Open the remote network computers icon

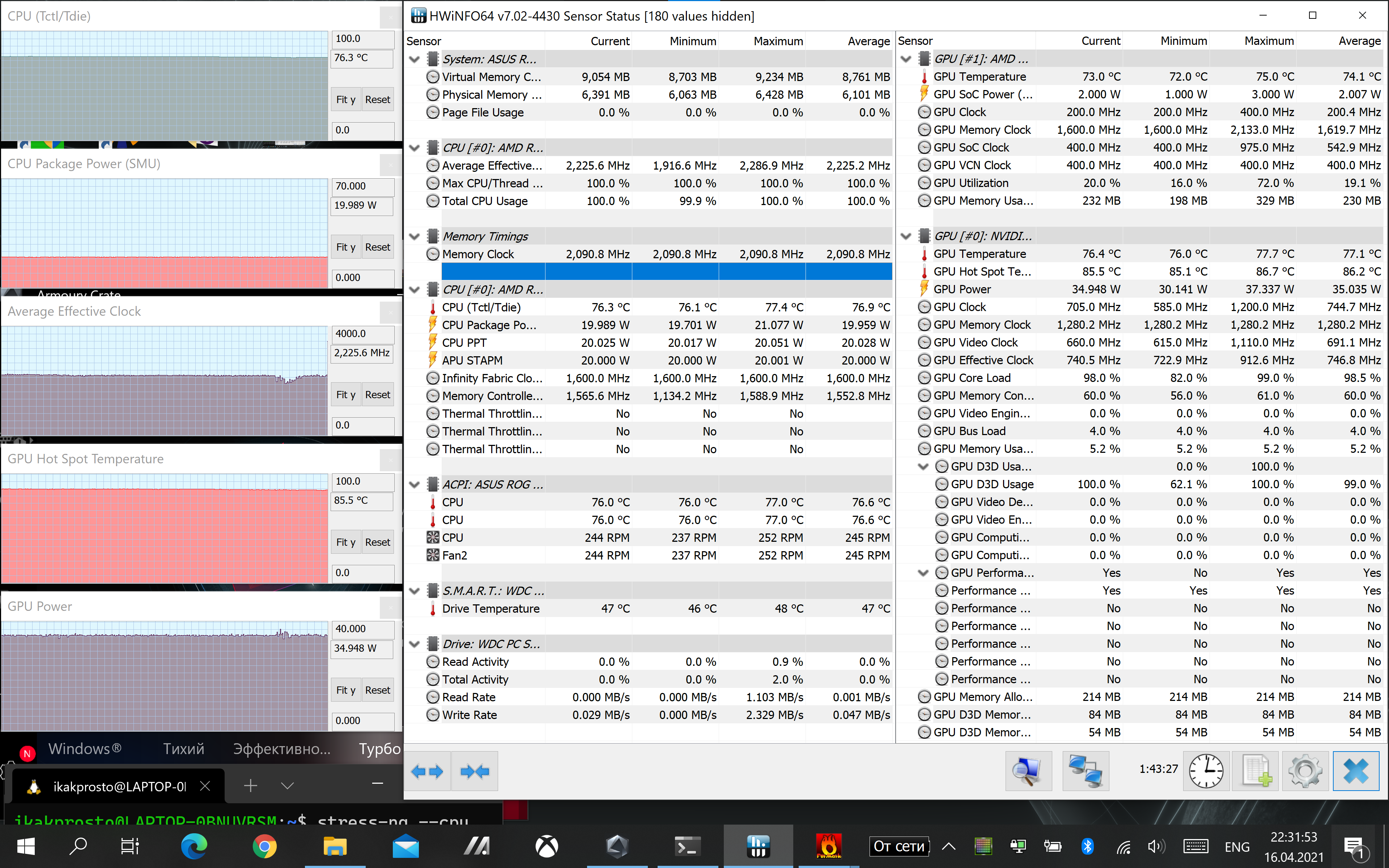[1086, 771]
